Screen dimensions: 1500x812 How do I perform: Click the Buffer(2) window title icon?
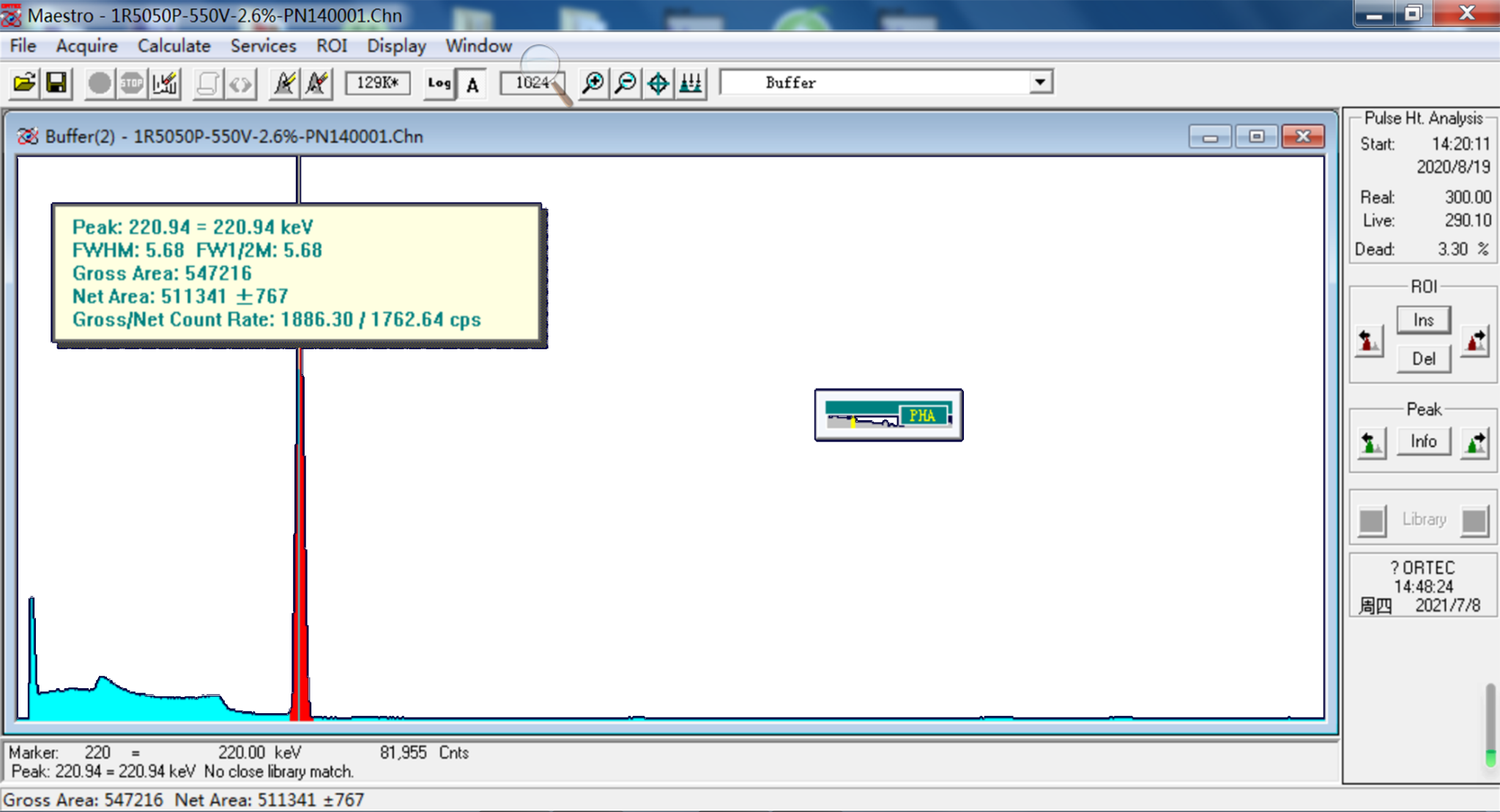point(28,137)
